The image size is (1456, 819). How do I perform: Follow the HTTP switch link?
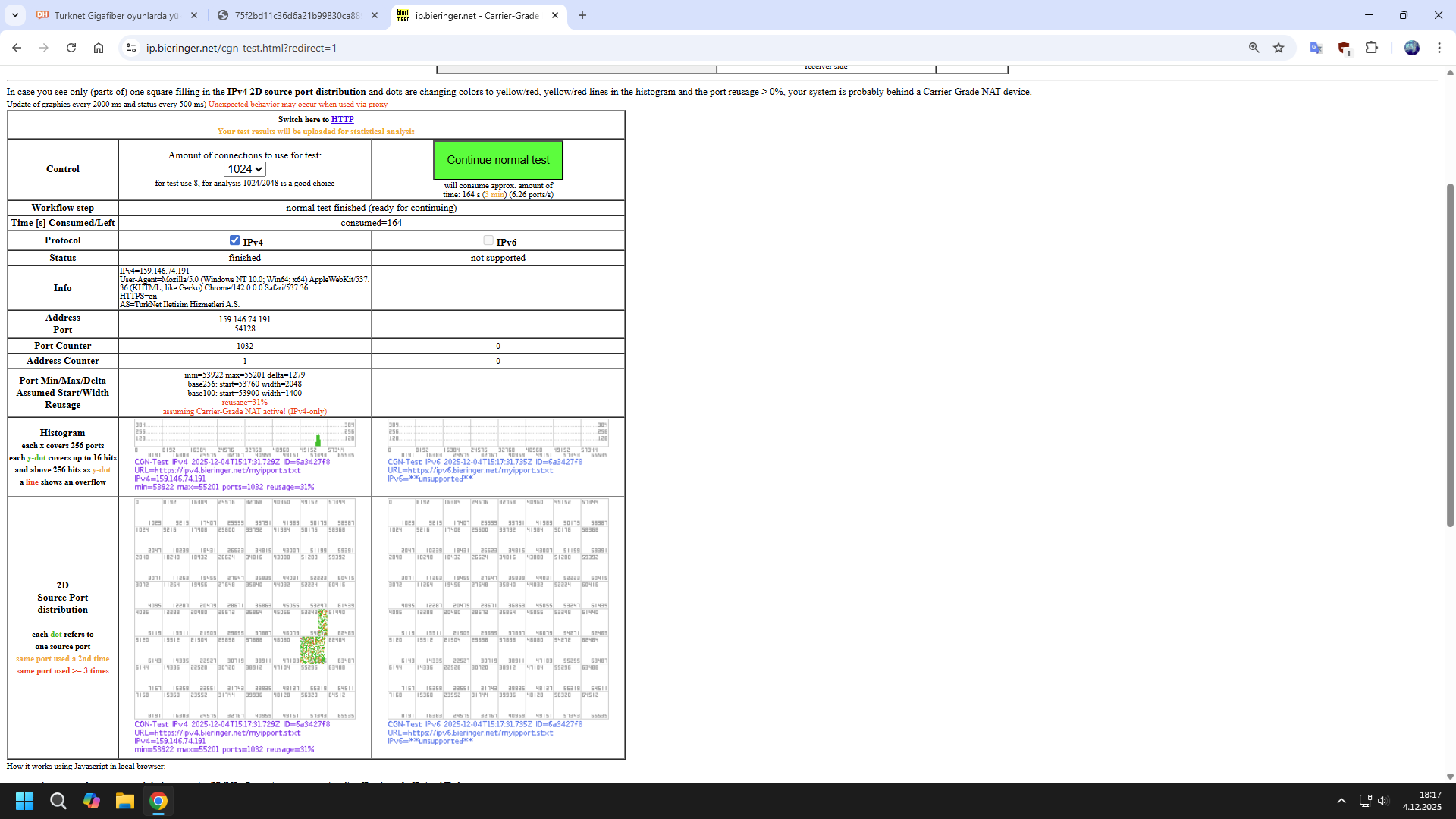pos(342,119)
